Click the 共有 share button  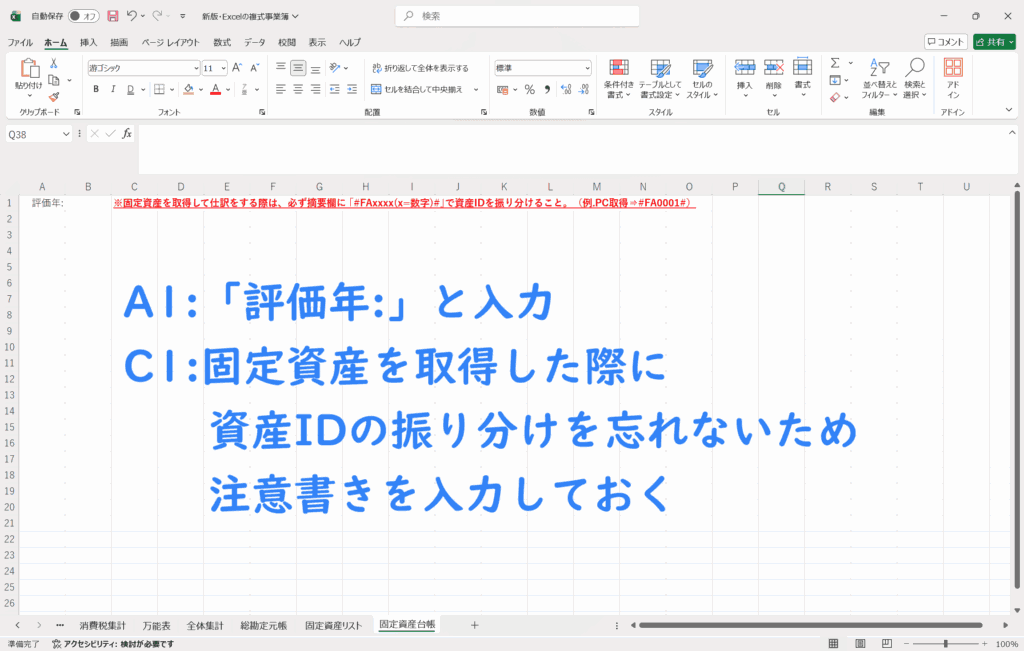tap(994, 42)
